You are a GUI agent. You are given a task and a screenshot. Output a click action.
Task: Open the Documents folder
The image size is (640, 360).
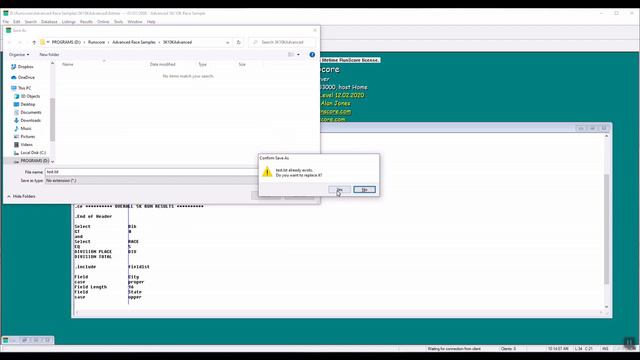(31, 112)
